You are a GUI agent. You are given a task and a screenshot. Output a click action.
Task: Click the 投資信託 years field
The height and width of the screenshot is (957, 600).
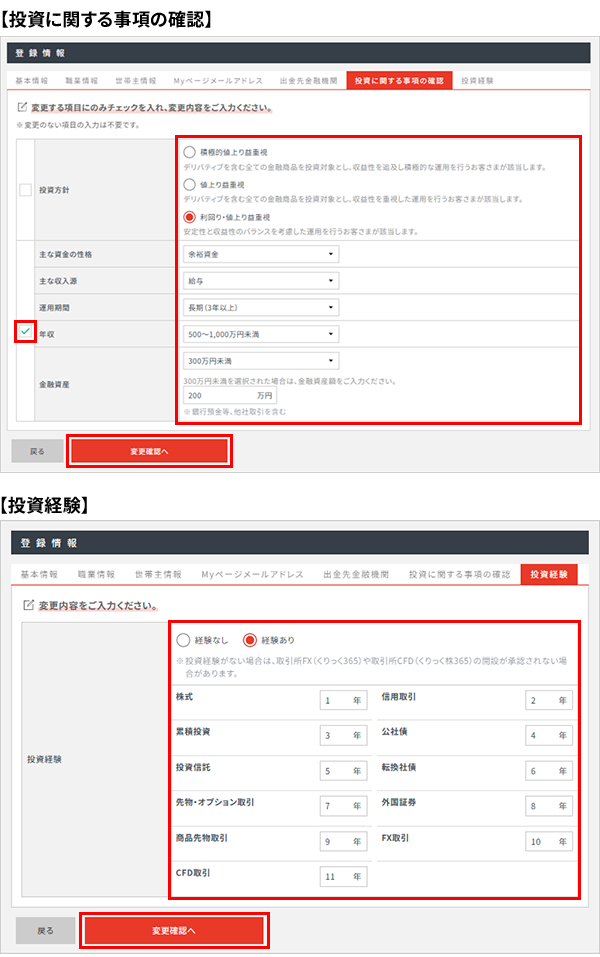pyautogui.click(x=343, y=771)
